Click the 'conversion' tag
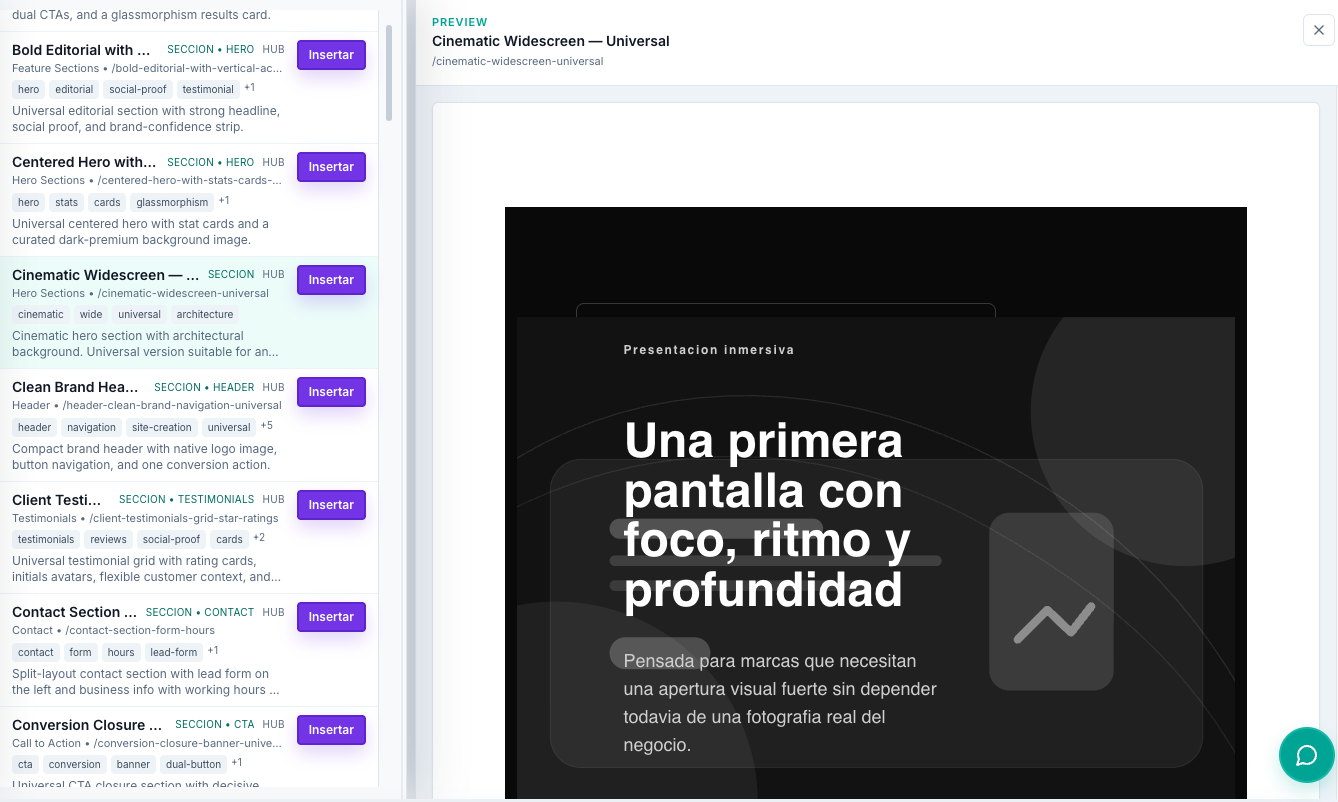The image size is (1338, 802). coord(75,764)
